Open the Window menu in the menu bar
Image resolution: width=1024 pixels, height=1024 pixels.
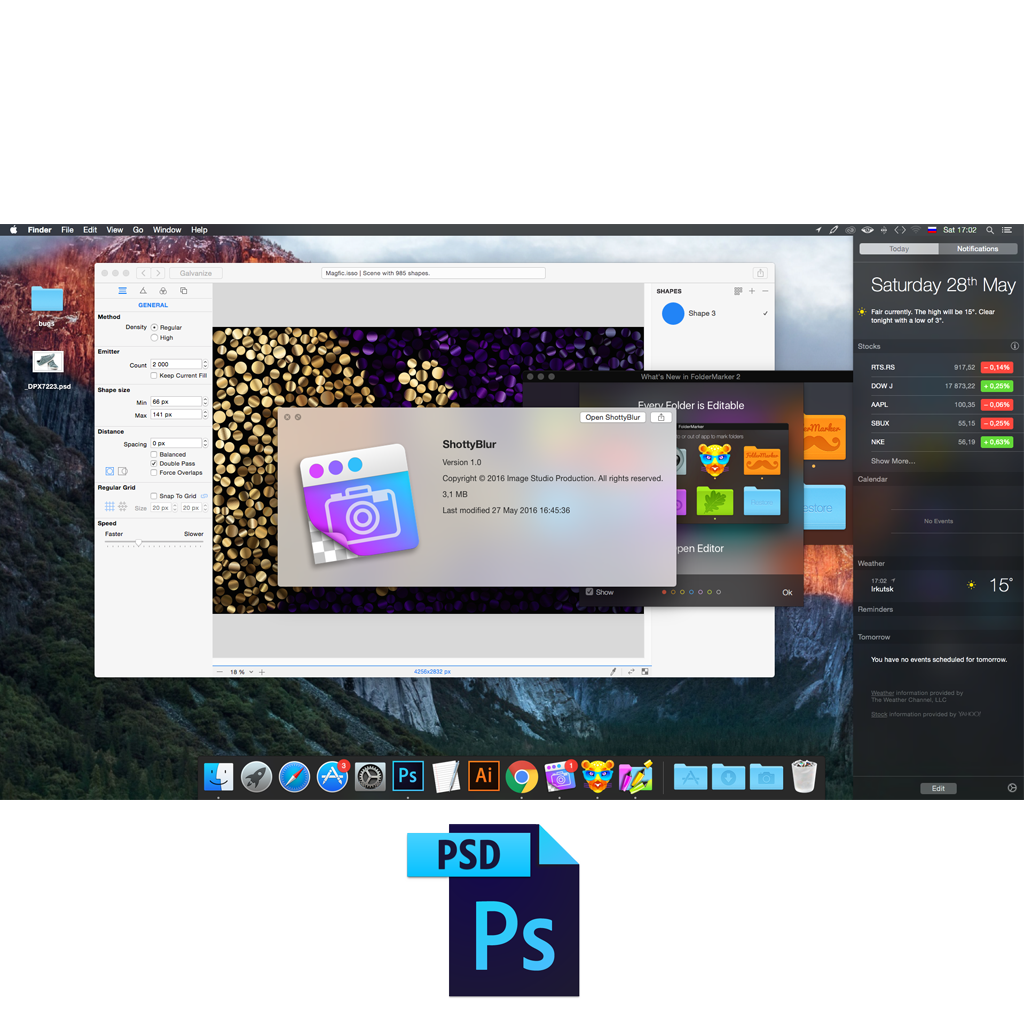click(167, 230)
